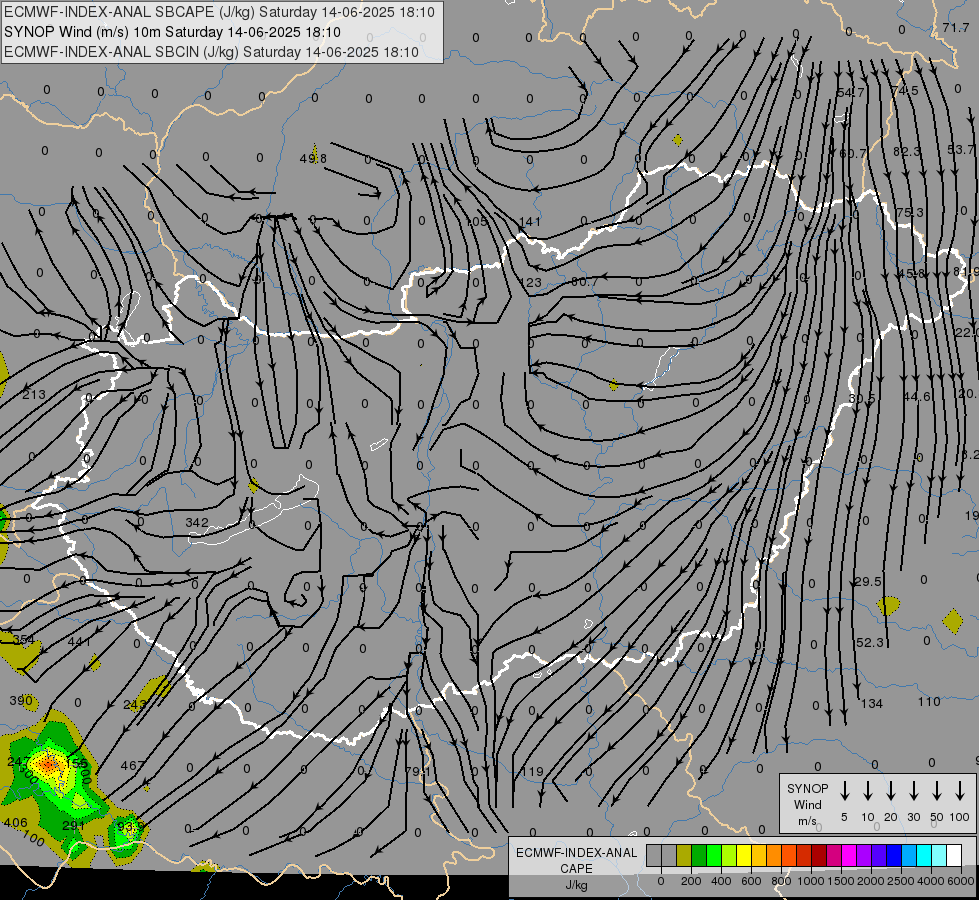
Task: Click the 49.8 CAPE value
Action: pos(313,159)
